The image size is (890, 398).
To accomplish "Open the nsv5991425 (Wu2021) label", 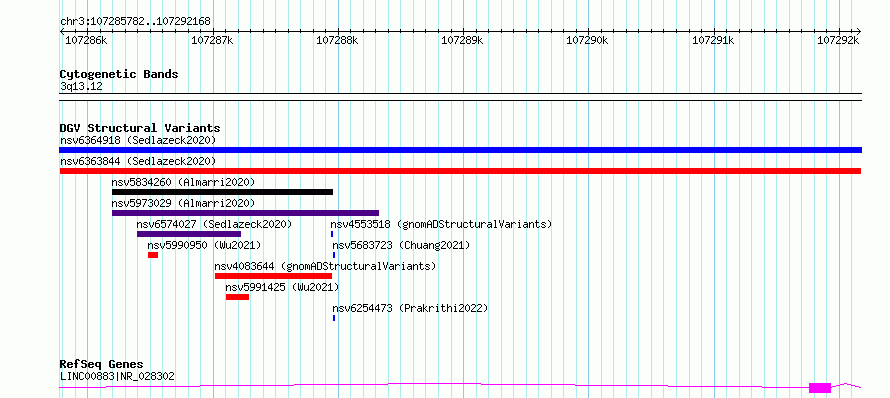I will pyautogui.click(x=282, y=287).
